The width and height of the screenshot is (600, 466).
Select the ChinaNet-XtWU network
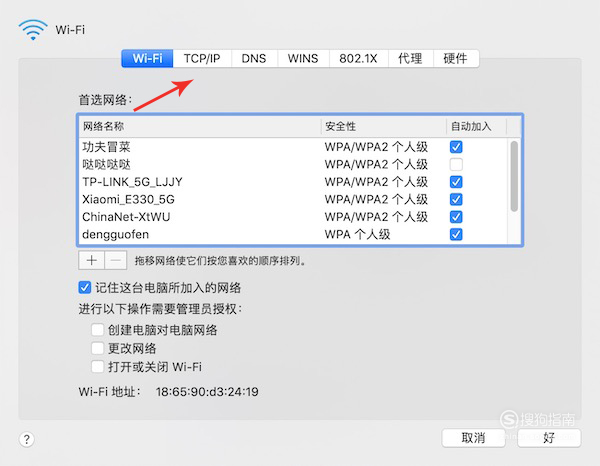point(293,217)
